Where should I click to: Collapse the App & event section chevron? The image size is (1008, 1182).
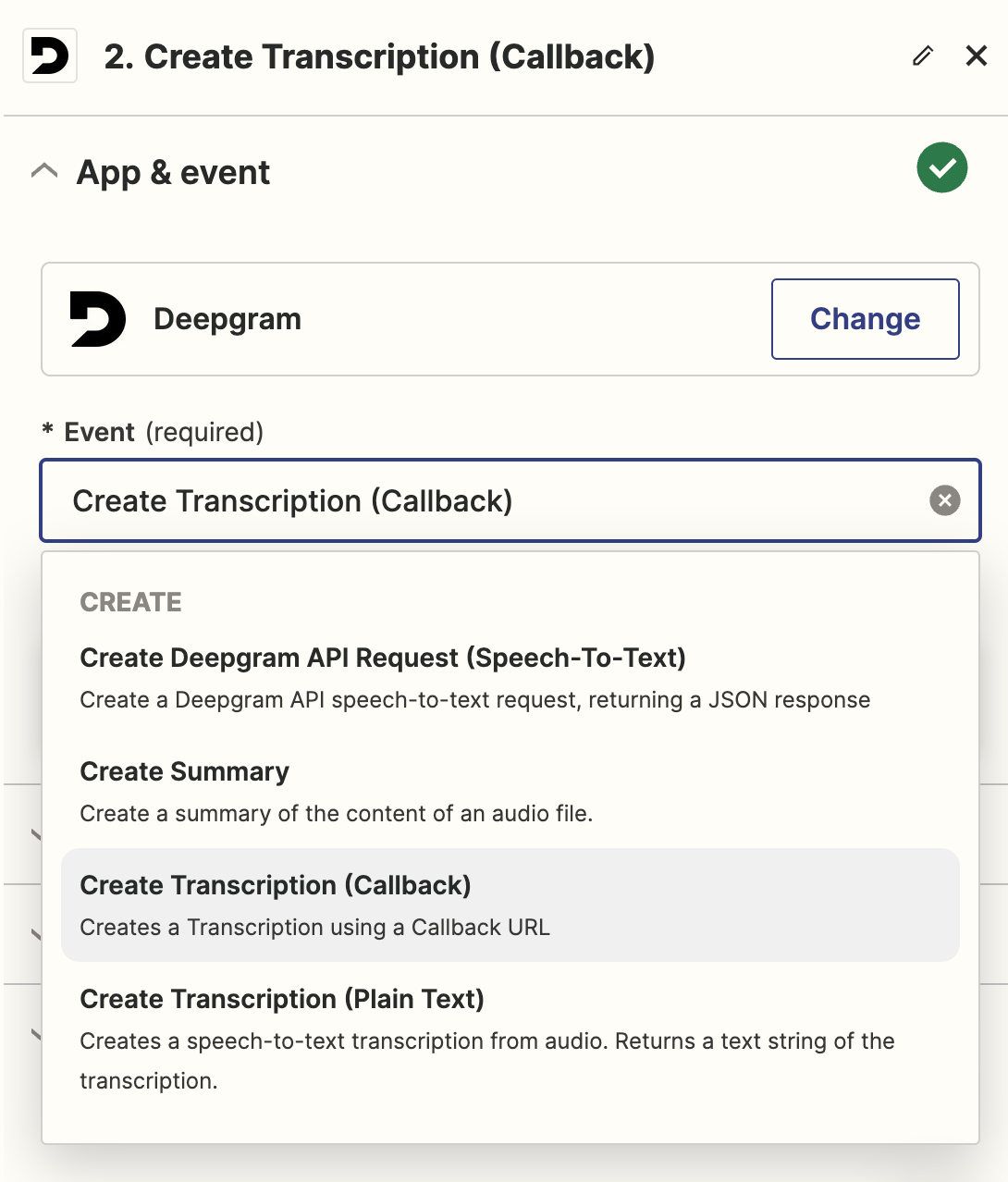pyautogui.click(x=44, y=171)
